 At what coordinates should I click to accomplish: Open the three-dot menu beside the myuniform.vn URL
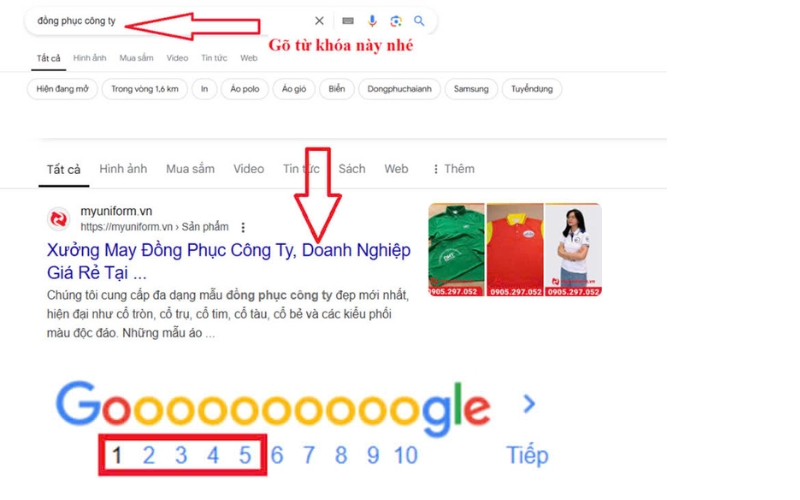(243, 227)
